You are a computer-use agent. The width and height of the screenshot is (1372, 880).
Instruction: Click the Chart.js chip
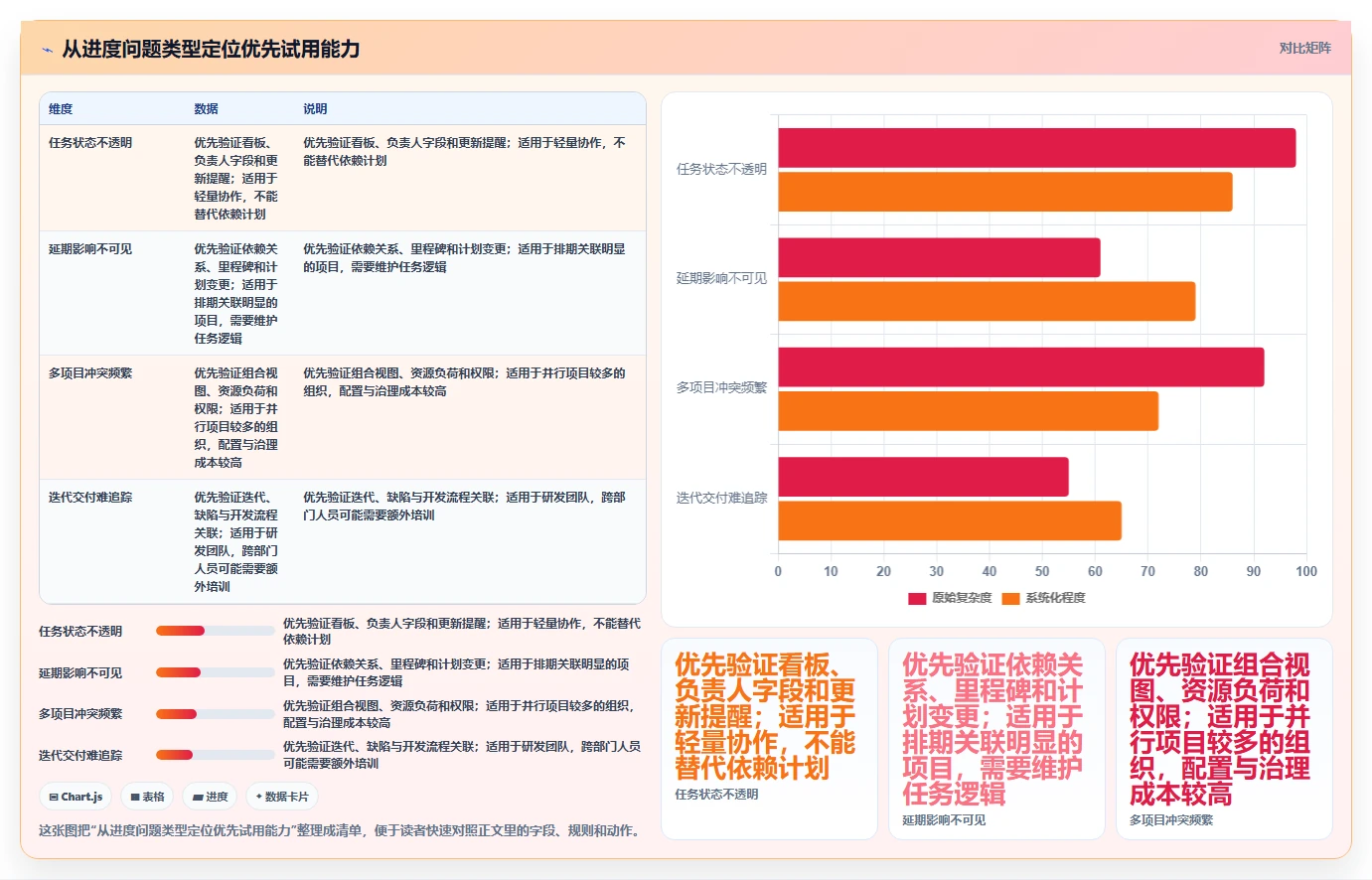tap(76, 797)
